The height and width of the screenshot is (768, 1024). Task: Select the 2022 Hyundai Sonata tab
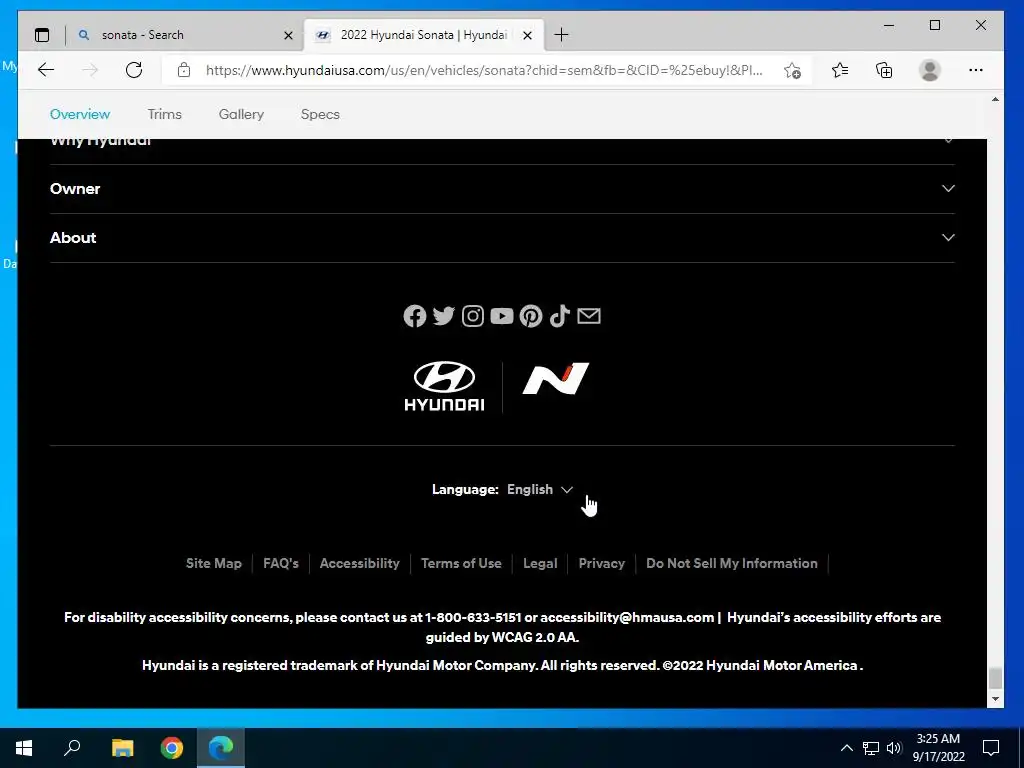coord(424,35)
